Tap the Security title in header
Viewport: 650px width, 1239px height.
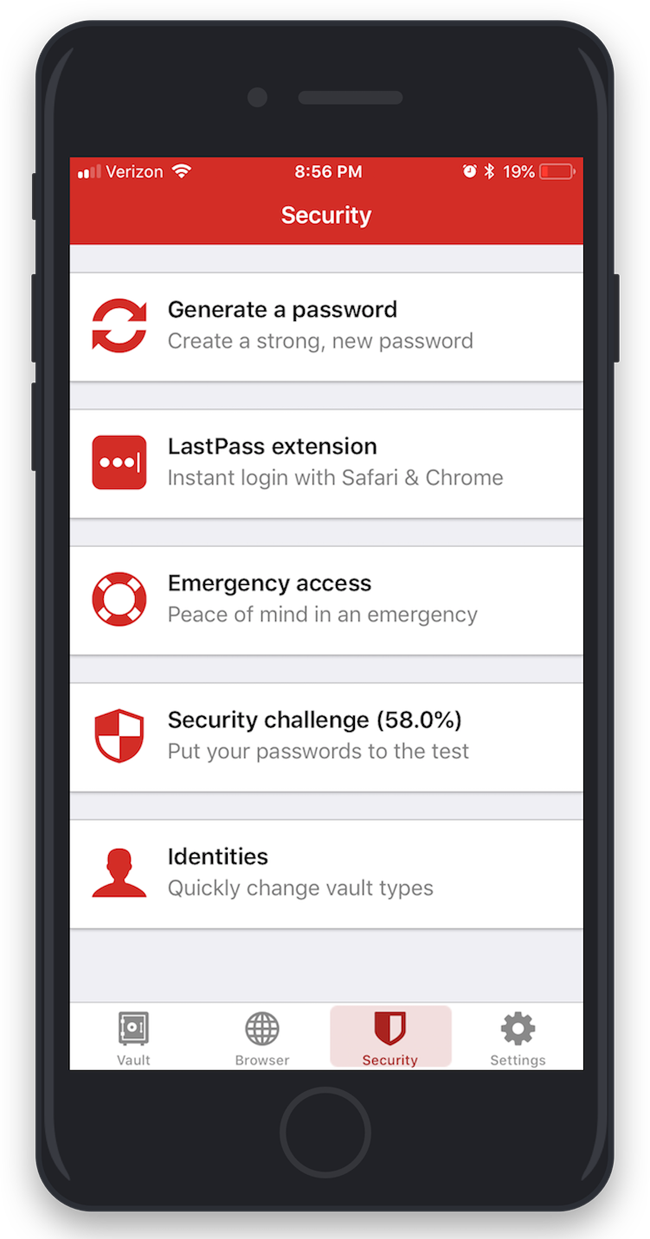pyautogui.click(x=326, y=215)
